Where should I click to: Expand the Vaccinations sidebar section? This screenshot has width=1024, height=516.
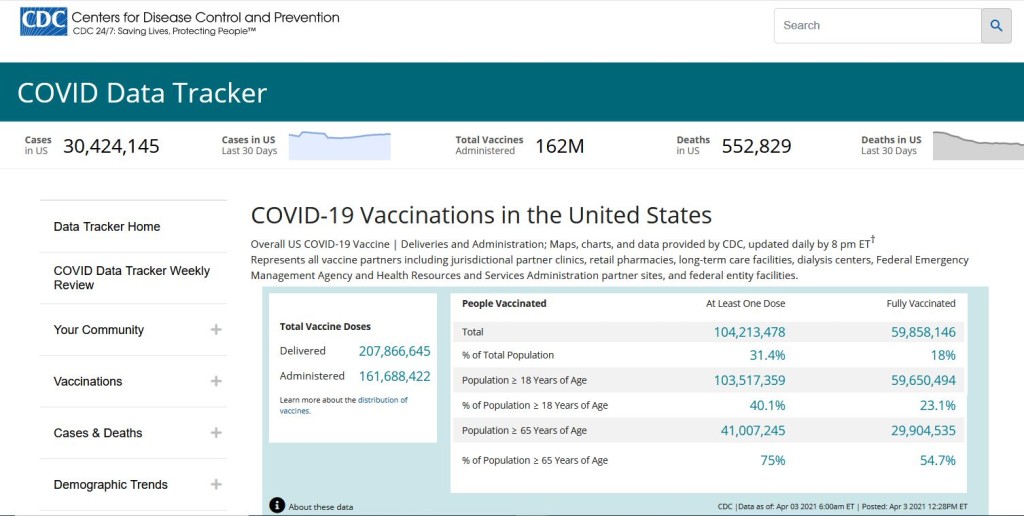pos(216,381)
